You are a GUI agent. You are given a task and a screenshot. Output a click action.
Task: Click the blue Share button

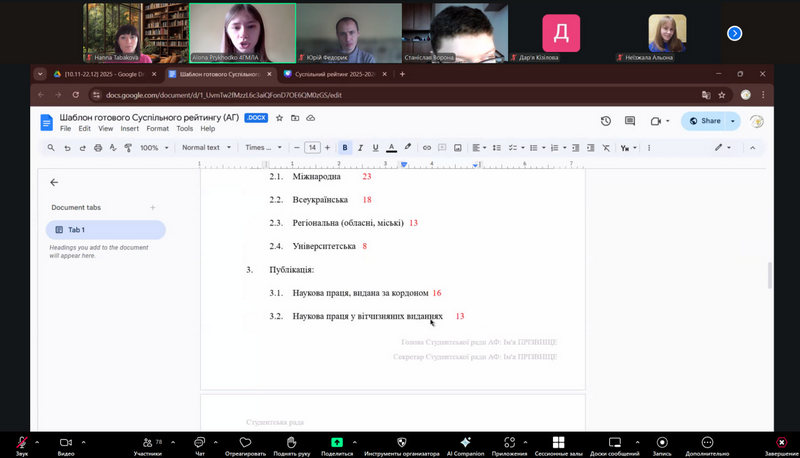click(705, 121)
